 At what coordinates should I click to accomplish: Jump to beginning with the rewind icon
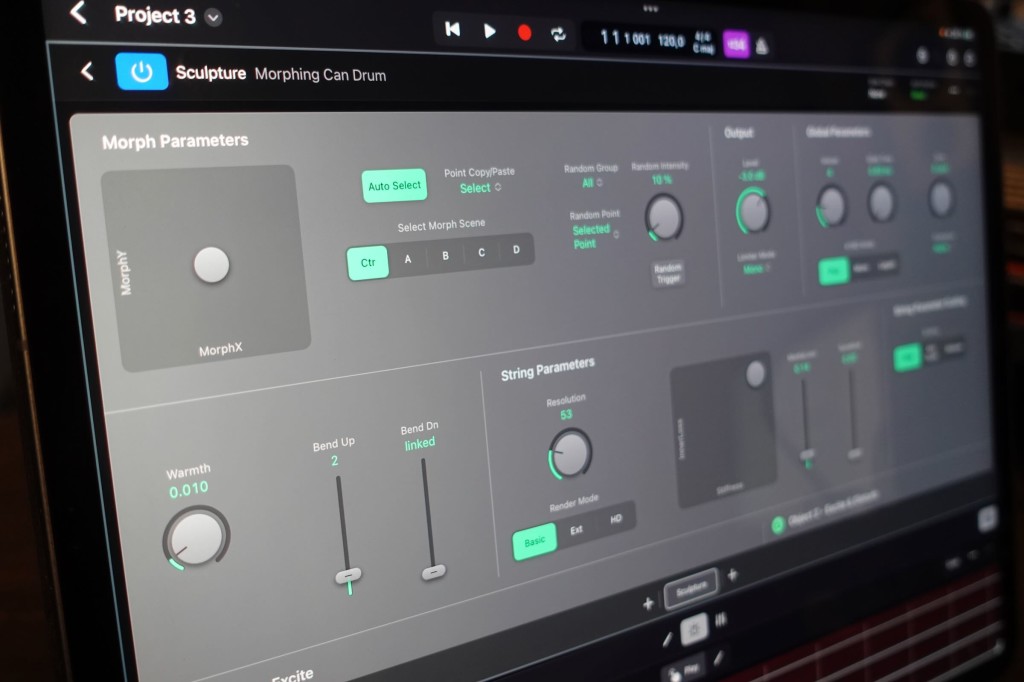tap(452, 30)
